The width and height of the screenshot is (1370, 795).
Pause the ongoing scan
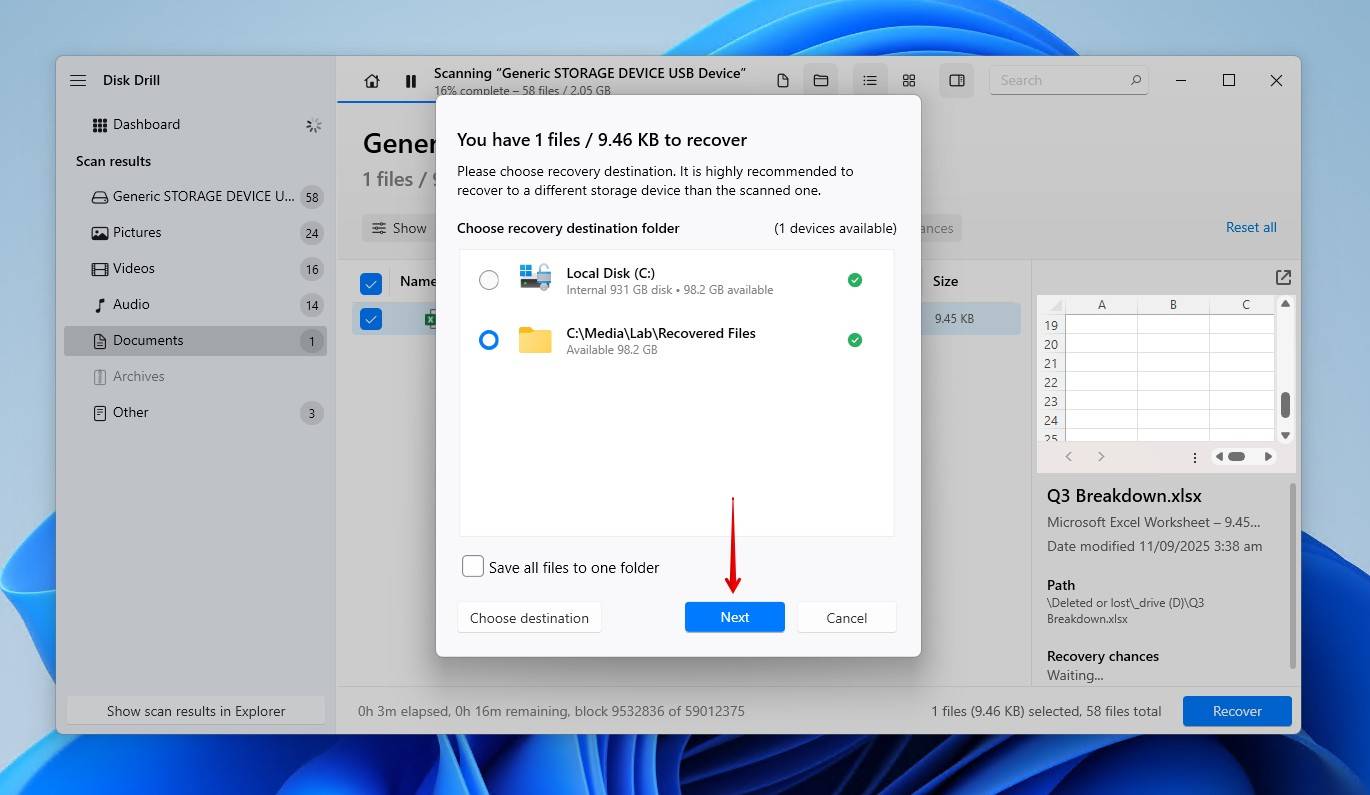pos(411,81)
